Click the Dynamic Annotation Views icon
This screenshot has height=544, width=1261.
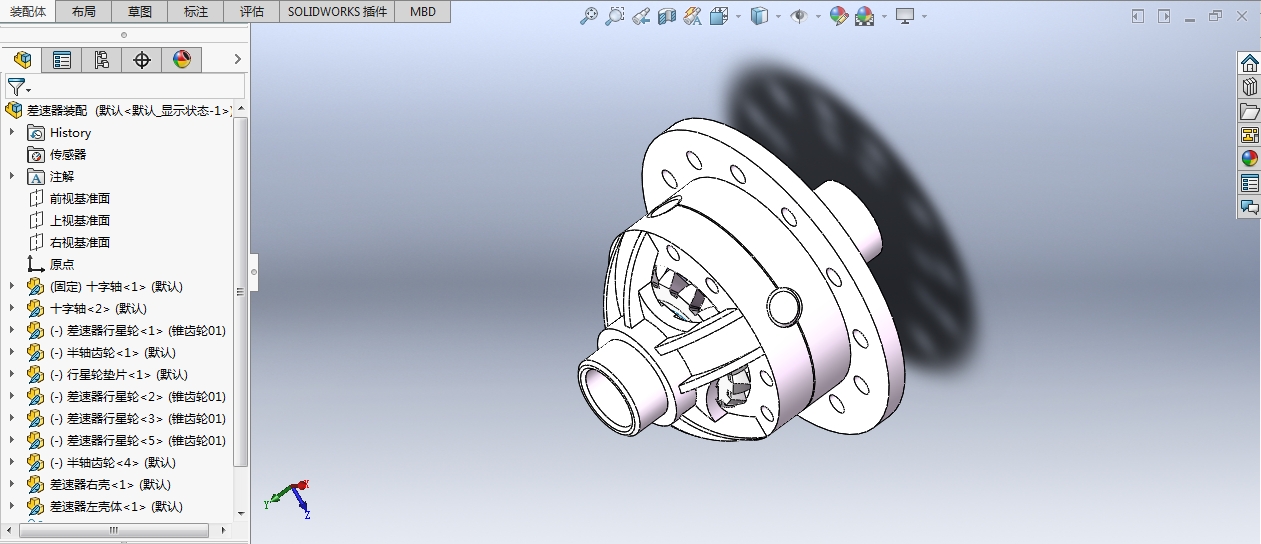pos(692,16)
